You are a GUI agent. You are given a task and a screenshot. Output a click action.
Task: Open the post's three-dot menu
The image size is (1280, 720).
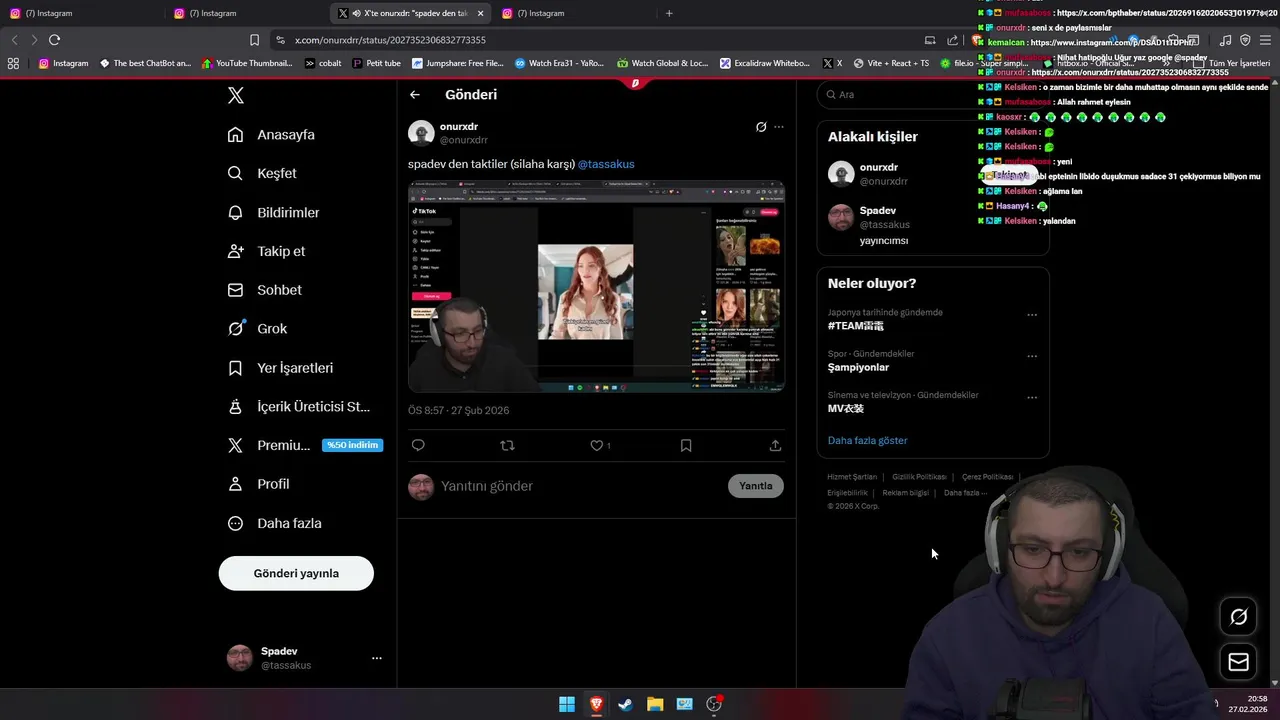coord(779,127)
